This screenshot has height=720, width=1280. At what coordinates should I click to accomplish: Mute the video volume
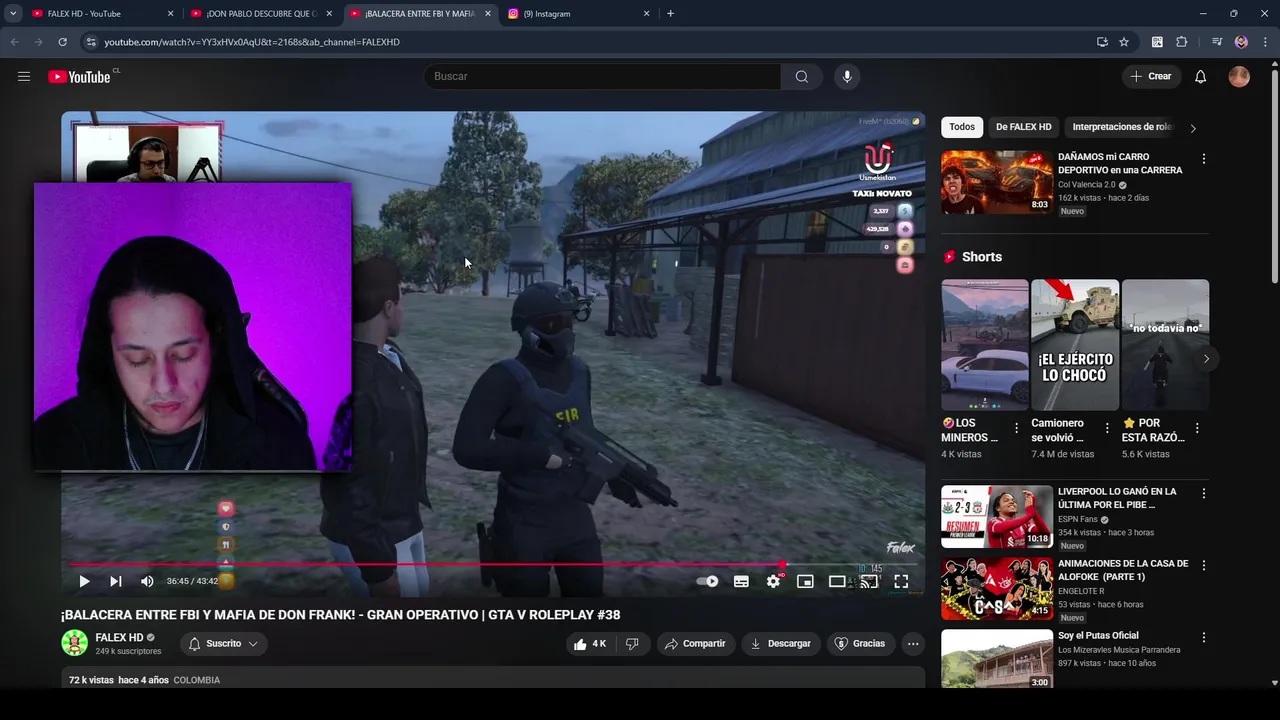[147, 581]
